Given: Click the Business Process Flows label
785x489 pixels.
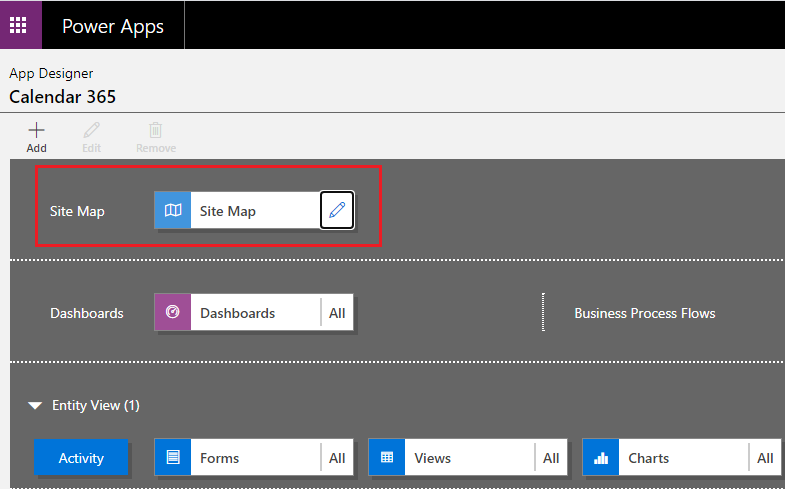Looking at the screenshot, I should click(645, 313).
